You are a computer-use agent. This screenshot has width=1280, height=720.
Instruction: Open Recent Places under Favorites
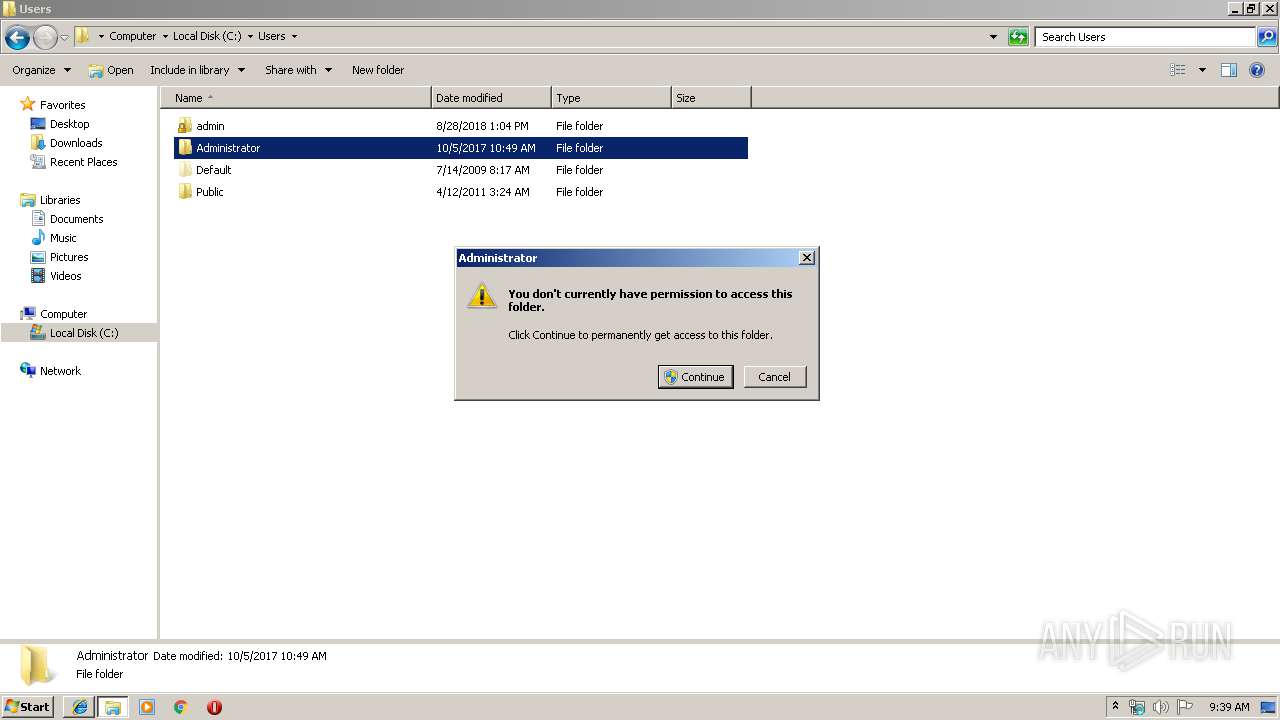[83, 162]
